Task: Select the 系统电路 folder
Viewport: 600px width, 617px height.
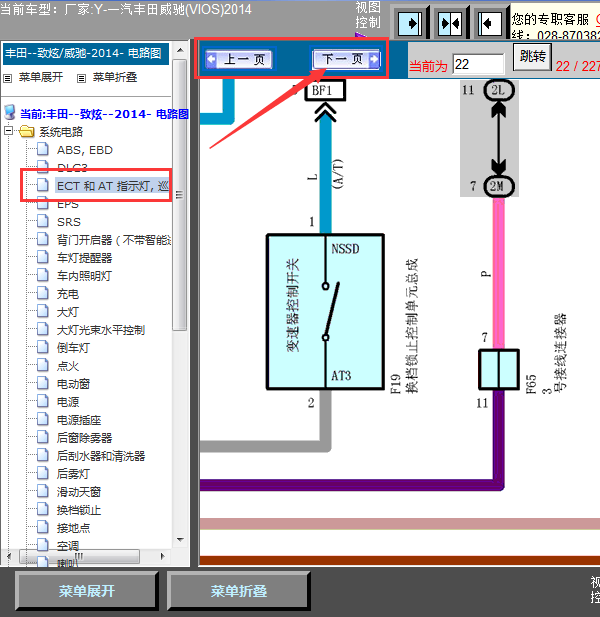Action: click(x=61, y=131)
